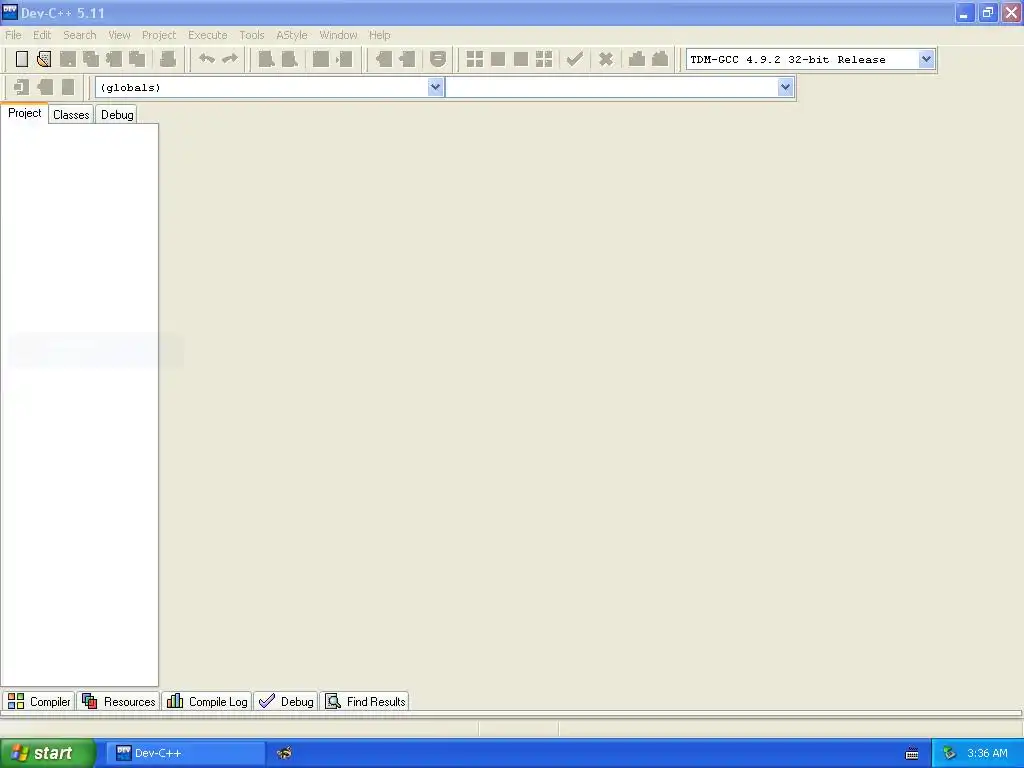Image resolution: width=1024 pixels, height=768 pixels.
Task: Click the Open file toolbar icon
Action: click(x=44, y=59)
